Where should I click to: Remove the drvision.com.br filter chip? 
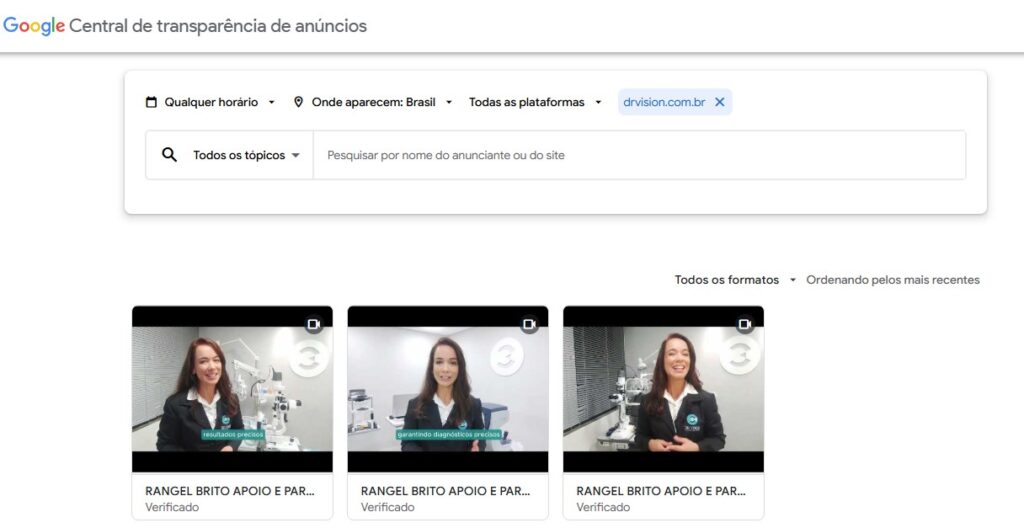tap(720, 102)
